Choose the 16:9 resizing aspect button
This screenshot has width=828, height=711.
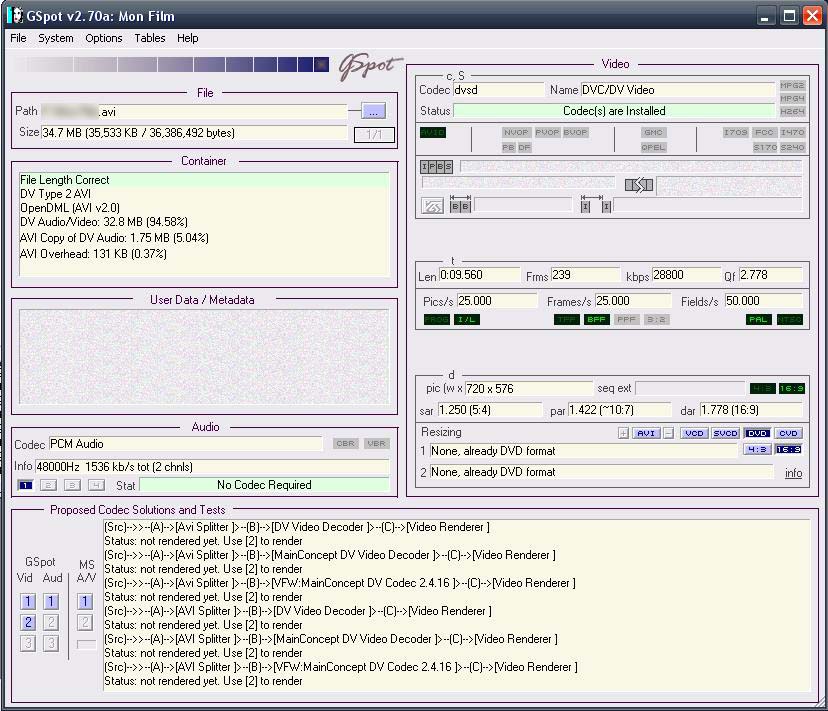coord(788,450)
